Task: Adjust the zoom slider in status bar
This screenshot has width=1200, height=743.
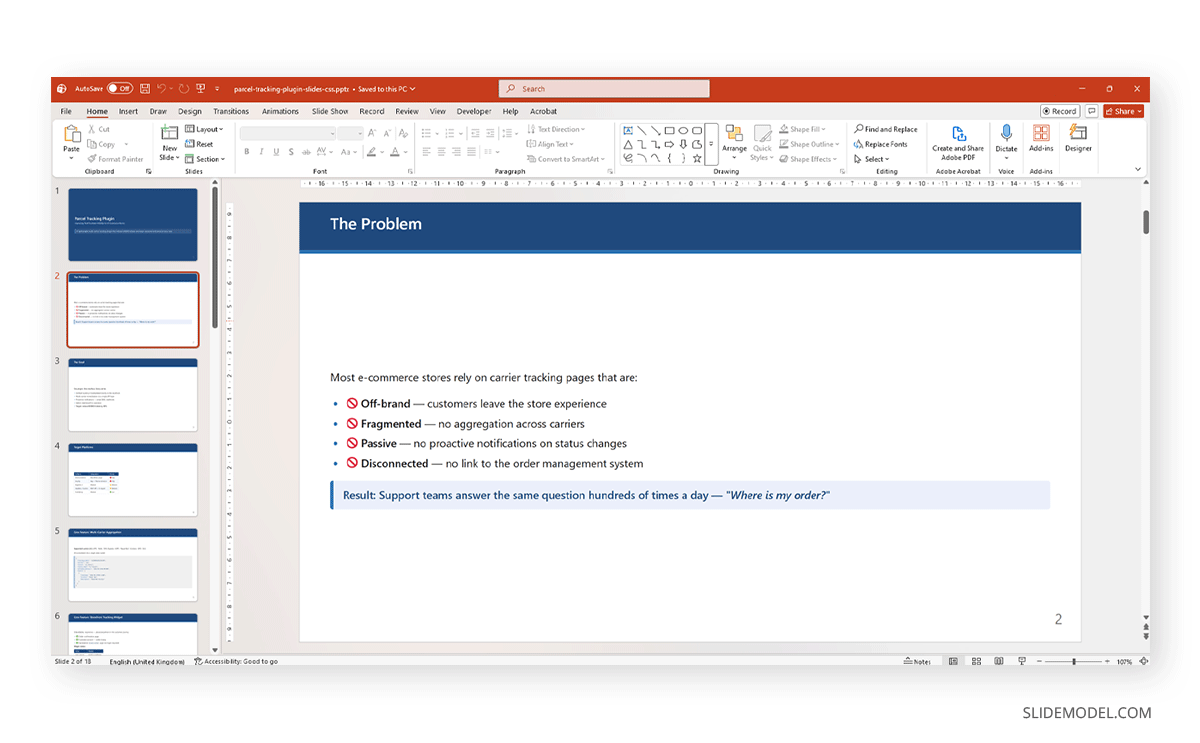Action: (x=1073, y=662)
